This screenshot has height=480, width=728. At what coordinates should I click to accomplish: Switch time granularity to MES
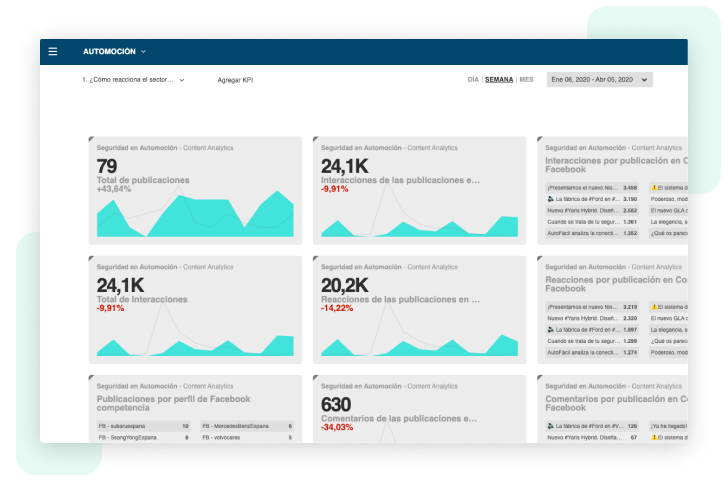point(526,80)
